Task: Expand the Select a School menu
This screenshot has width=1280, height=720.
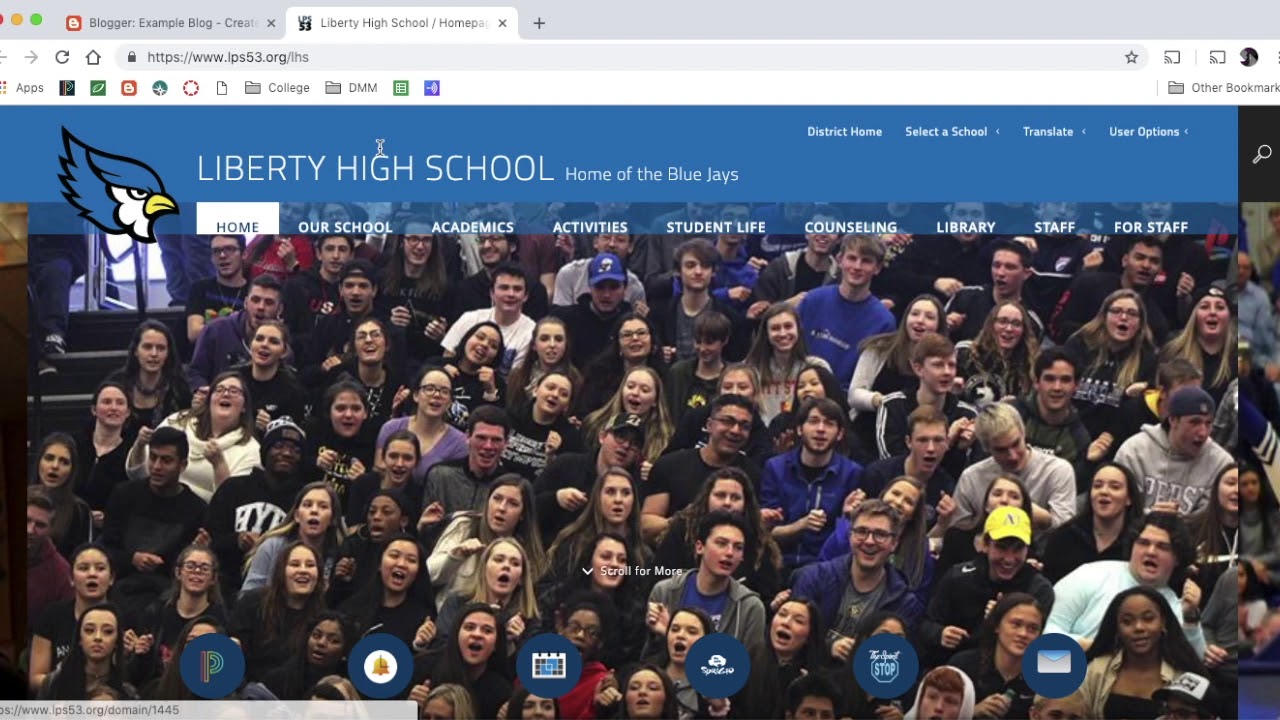Action: pyautogui.click(x=952, y=131)
